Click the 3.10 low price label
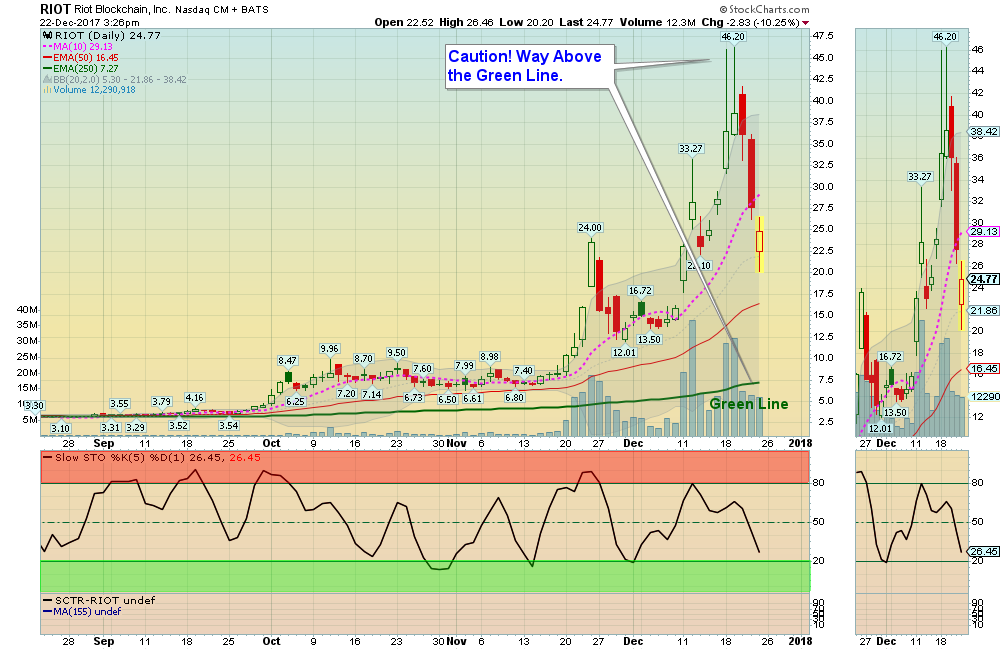 61,429
